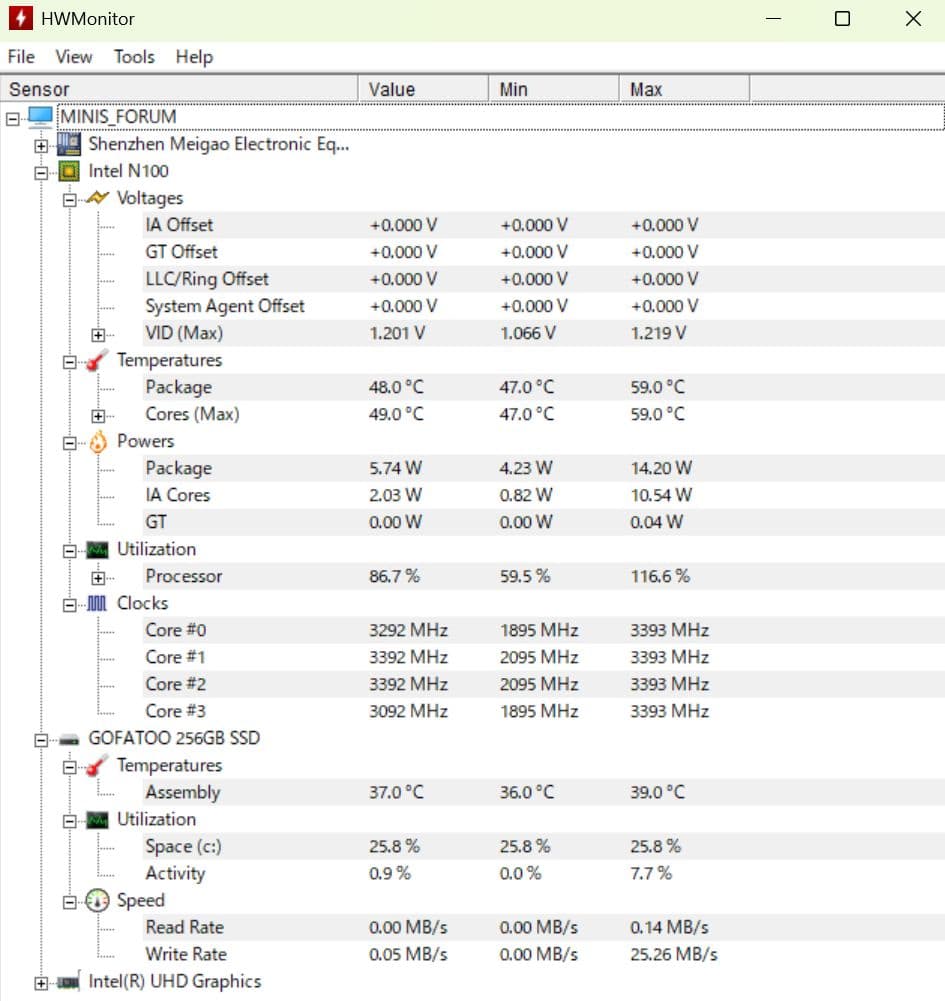This screenshot has height=1001, width=945.
Task: Expand the Shenzhen Meigao Electronic node
Action: (x=41, y=145)
